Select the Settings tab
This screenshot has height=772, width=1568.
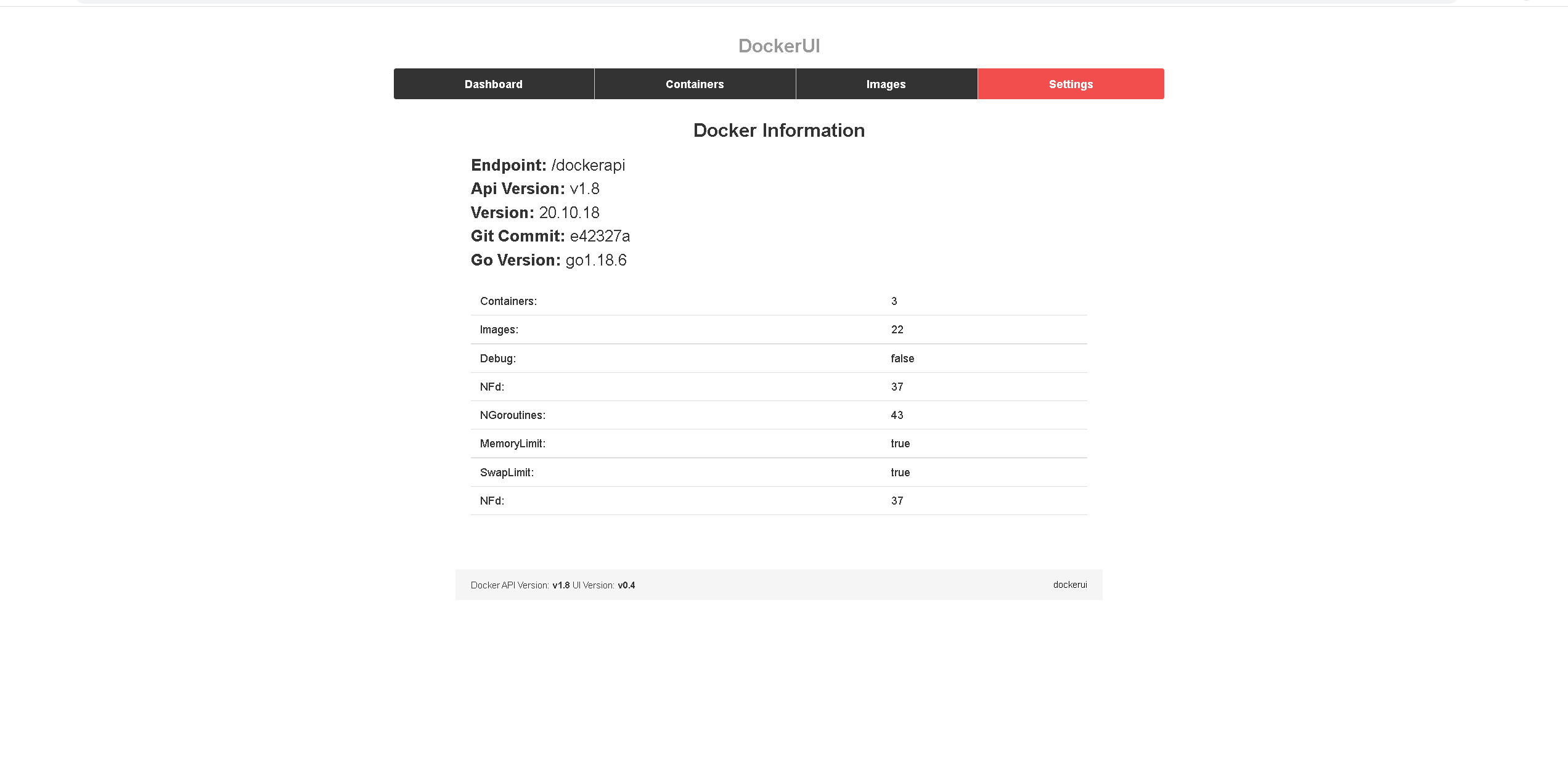coord(1071,84)
